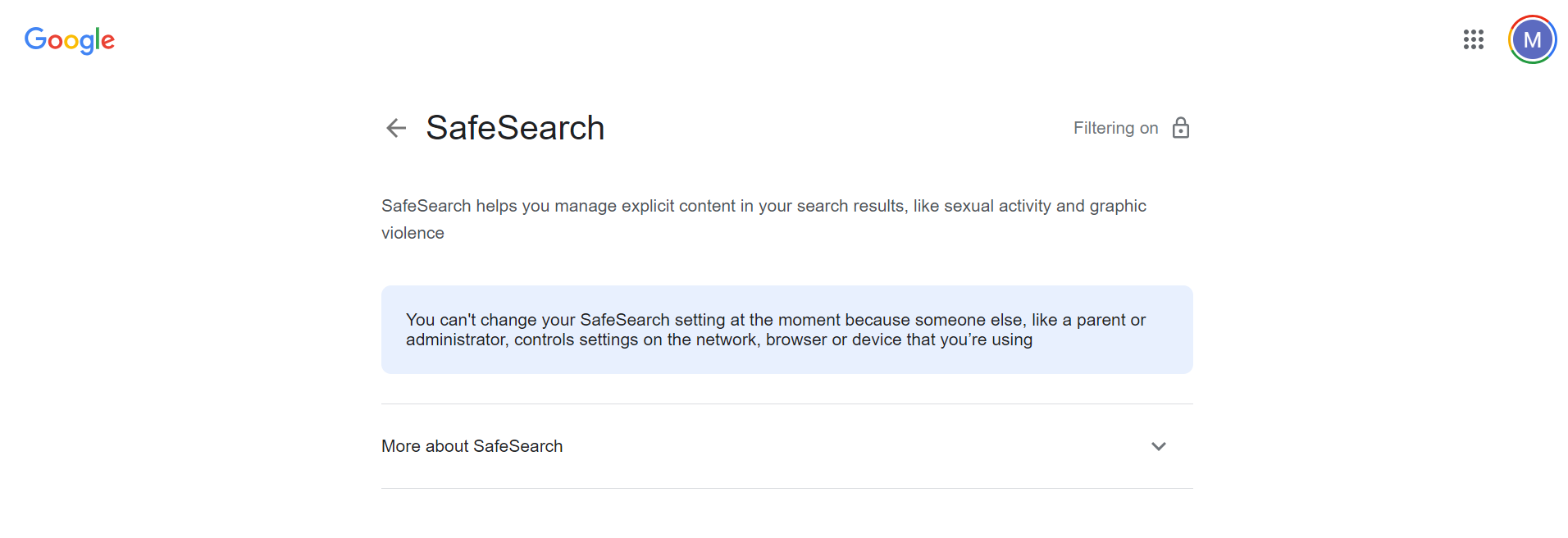Click the letter M inside the profile circle
The image size is (1568, 538).
point(1532,40)
